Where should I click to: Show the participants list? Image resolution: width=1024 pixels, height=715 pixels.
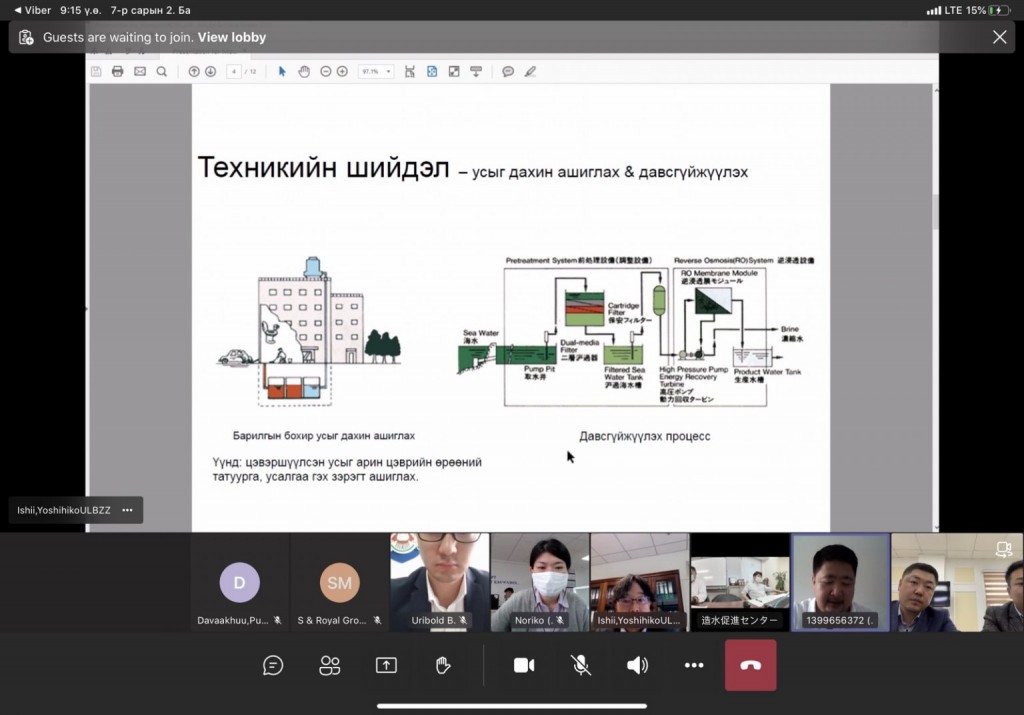(x=330, y=666)
